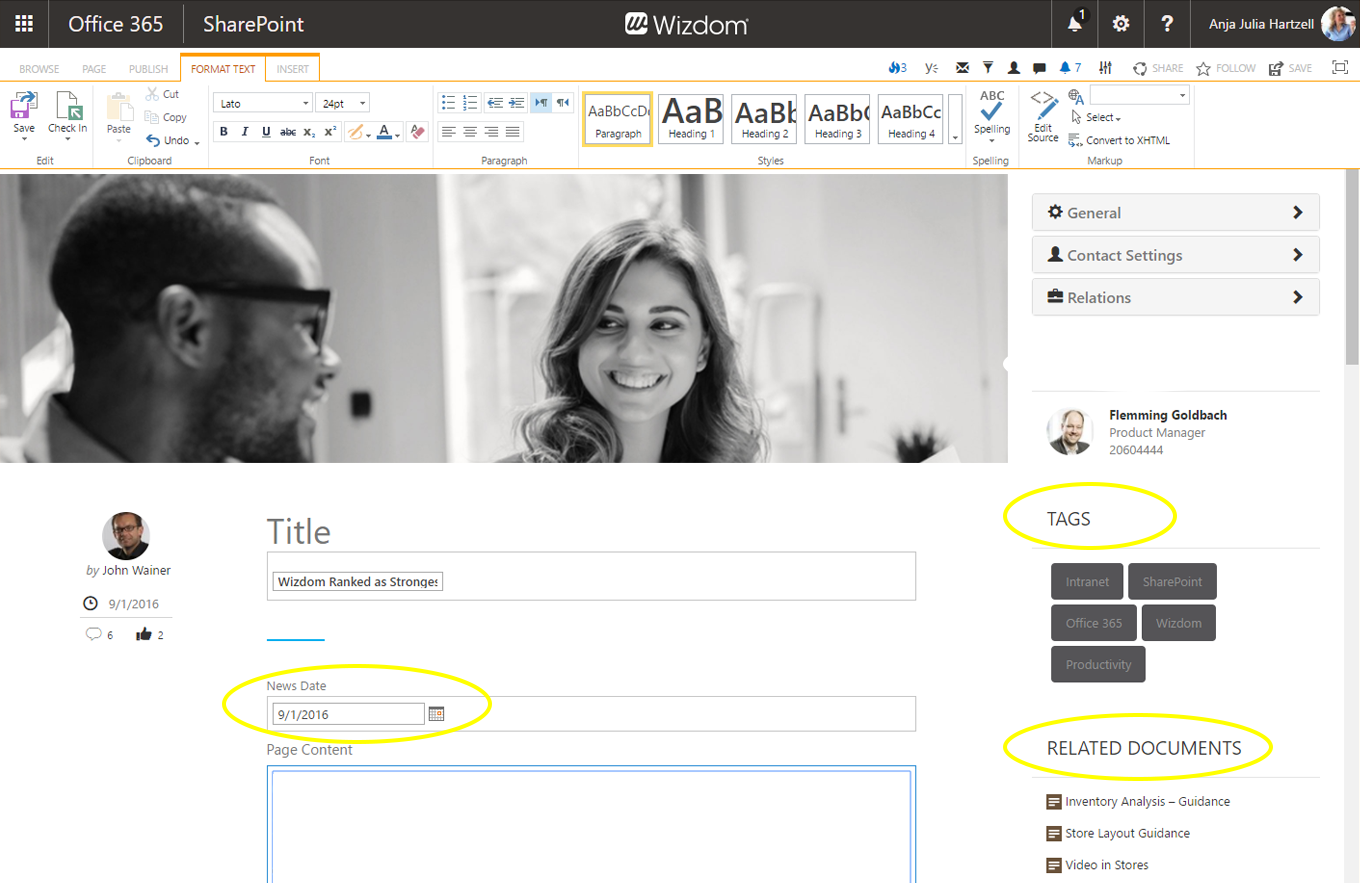Select the Heading 3 style

(837, 119)
